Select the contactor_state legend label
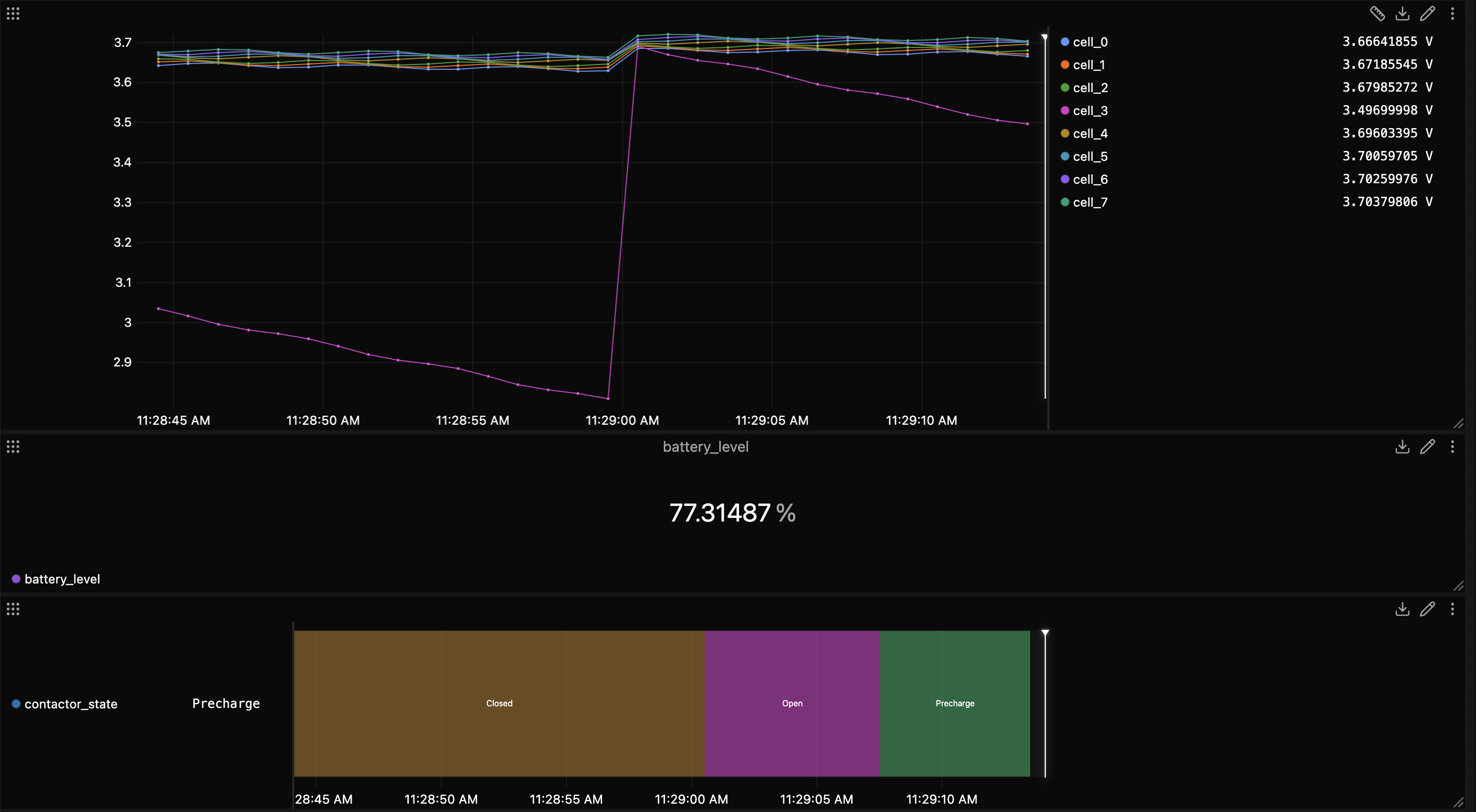Screen dimensions: 1476x812 coord(71,704)
